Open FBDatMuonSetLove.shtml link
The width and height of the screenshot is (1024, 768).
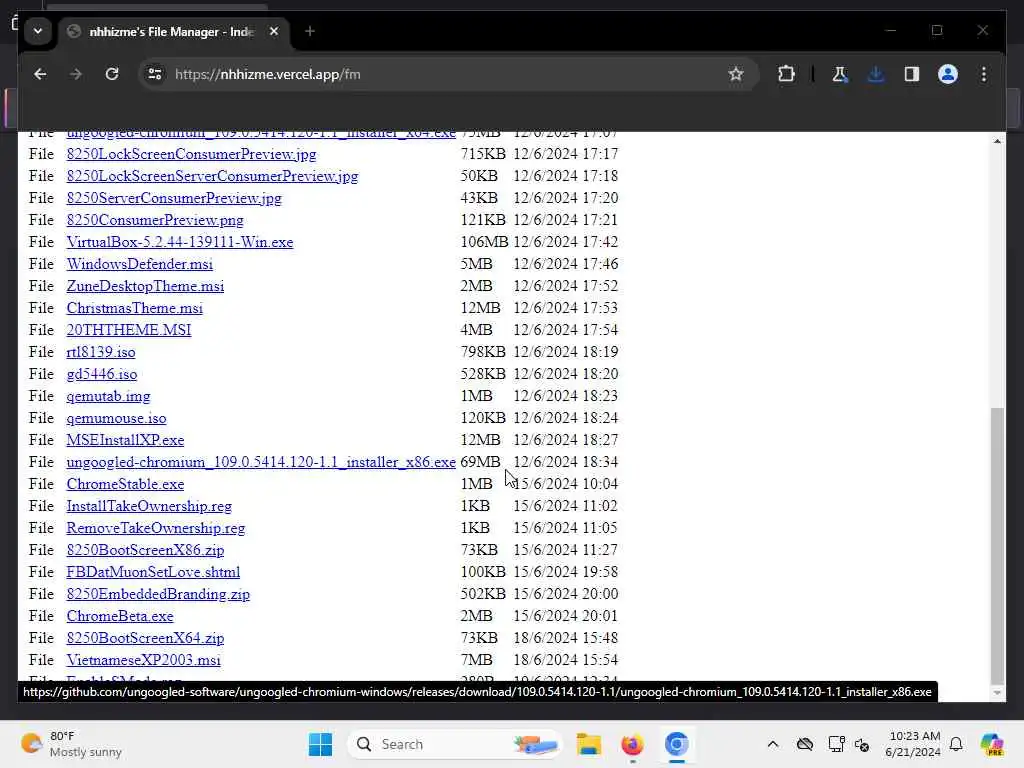[x=153, y=572]
